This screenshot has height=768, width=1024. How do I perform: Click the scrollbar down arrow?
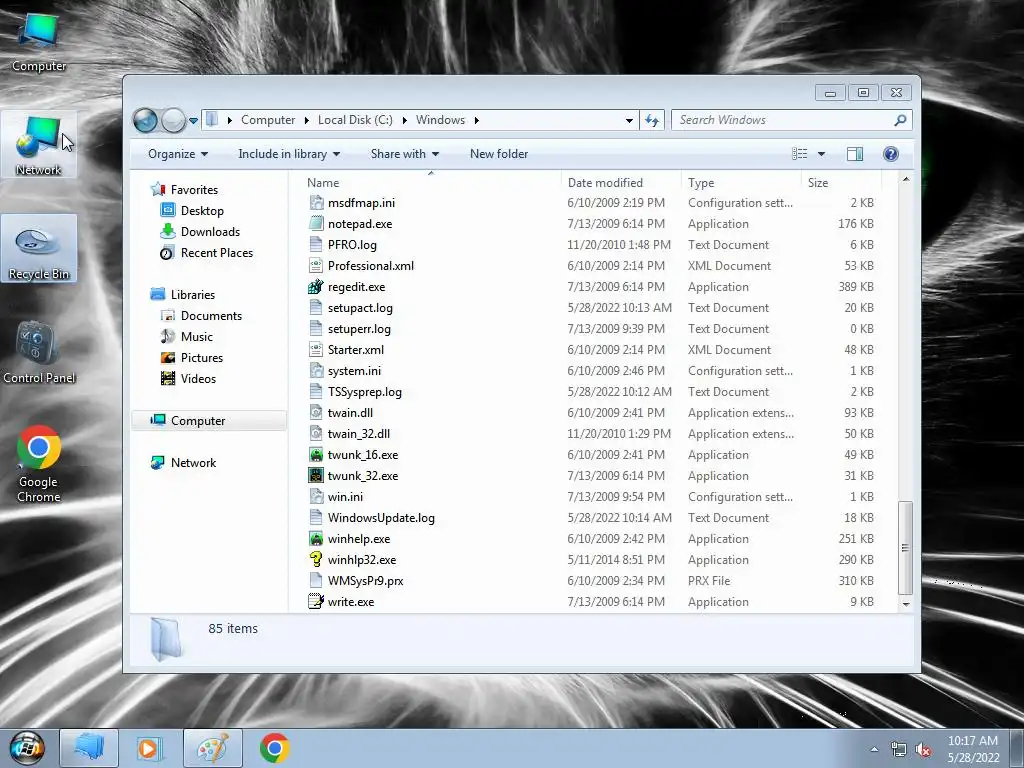[905, 604]
